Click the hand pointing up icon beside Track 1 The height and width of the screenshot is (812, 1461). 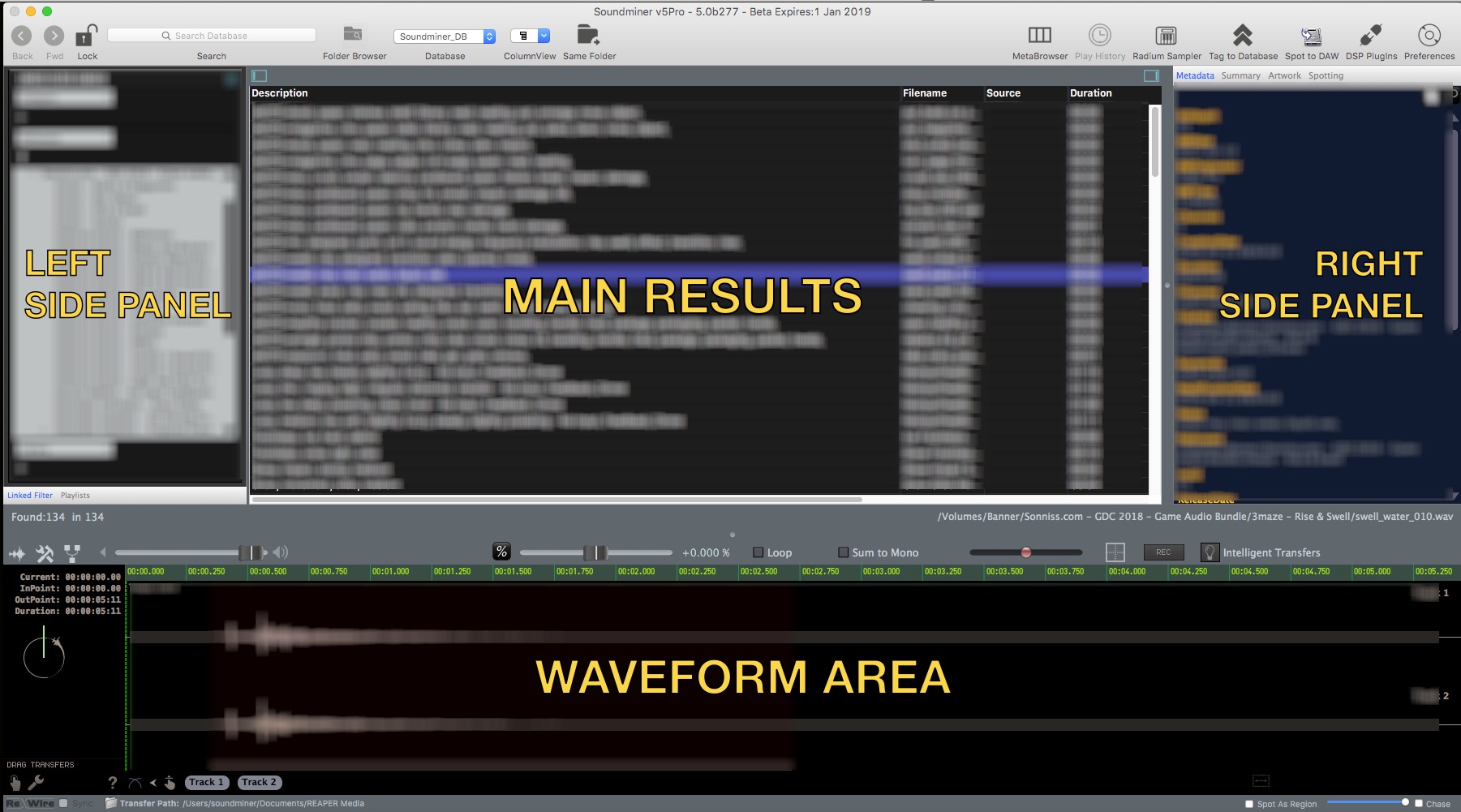(x=170, y=782)
